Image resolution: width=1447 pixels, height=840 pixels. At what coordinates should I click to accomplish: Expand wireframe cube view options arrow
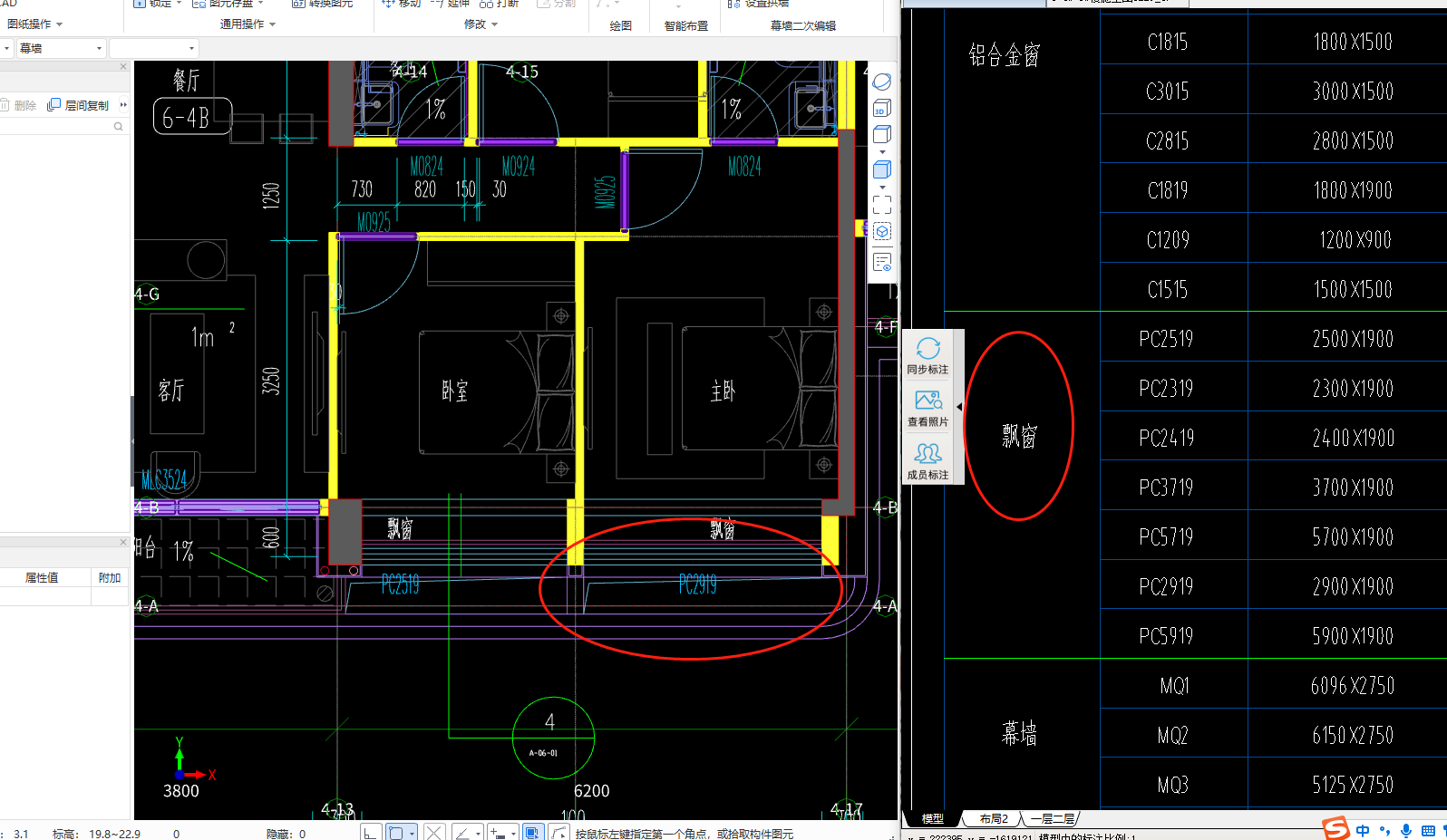tap(882, 151)
